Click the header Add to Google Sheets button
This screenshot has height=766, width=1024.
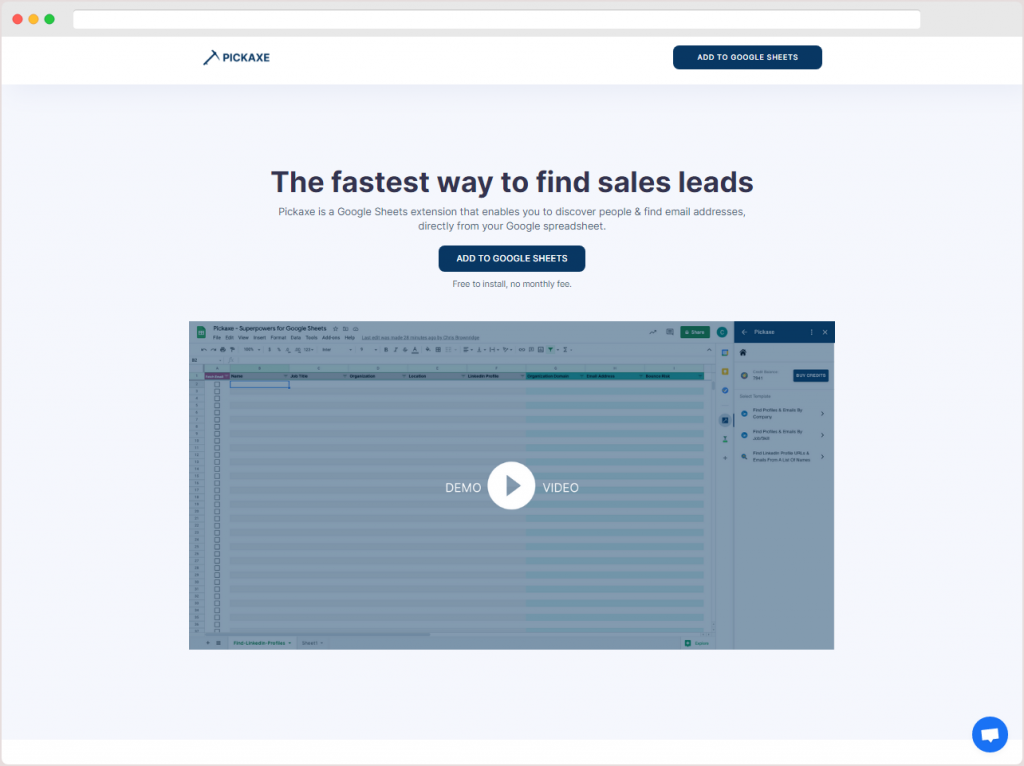(x=747, y=57)
